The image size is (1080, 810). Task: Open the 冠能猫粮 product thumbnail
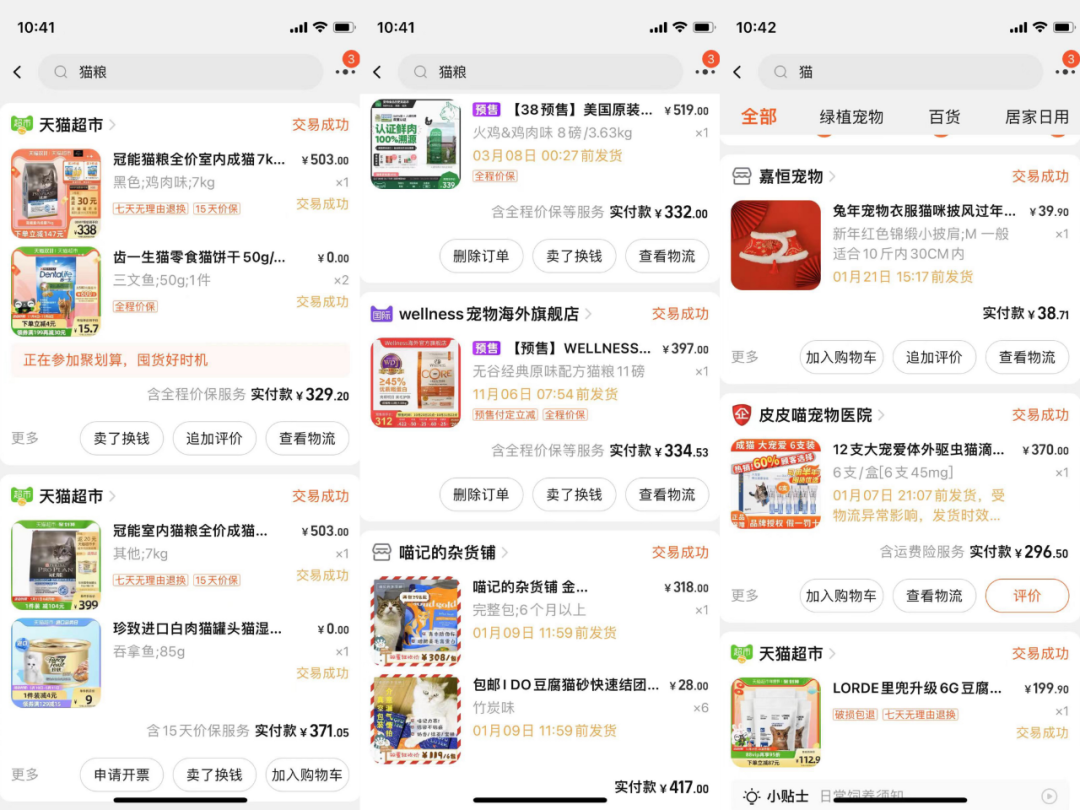[x=55, y=192]
